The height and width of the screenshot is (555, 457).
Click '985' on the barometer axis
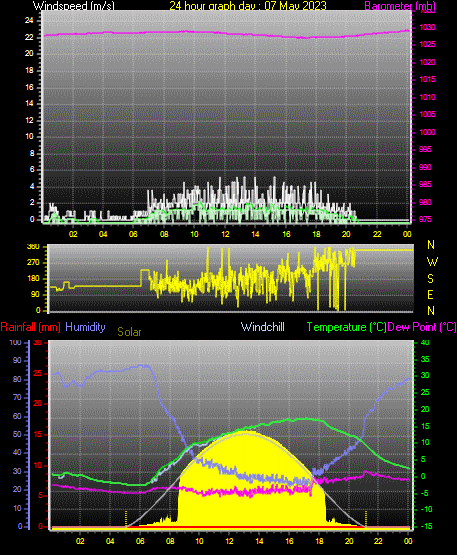tap(425, 184)
